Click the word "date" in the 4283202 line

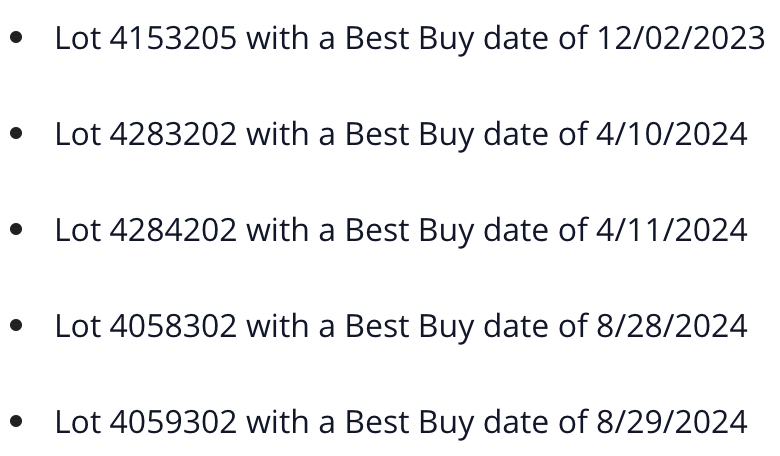click(x=516, y=134)
